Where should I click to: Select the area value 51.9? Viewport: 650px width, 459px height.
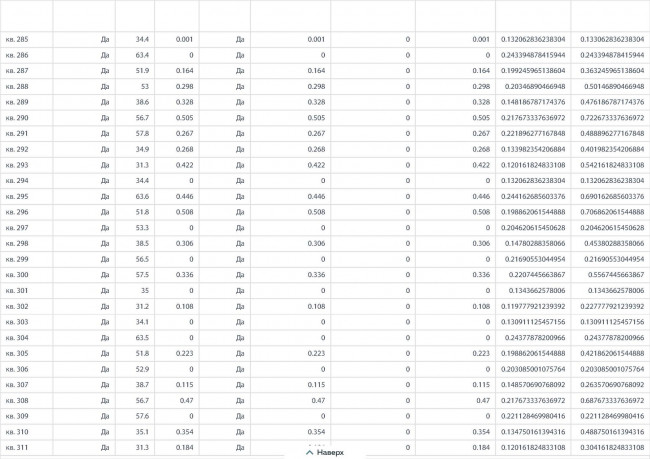click(x=142, y=70)
